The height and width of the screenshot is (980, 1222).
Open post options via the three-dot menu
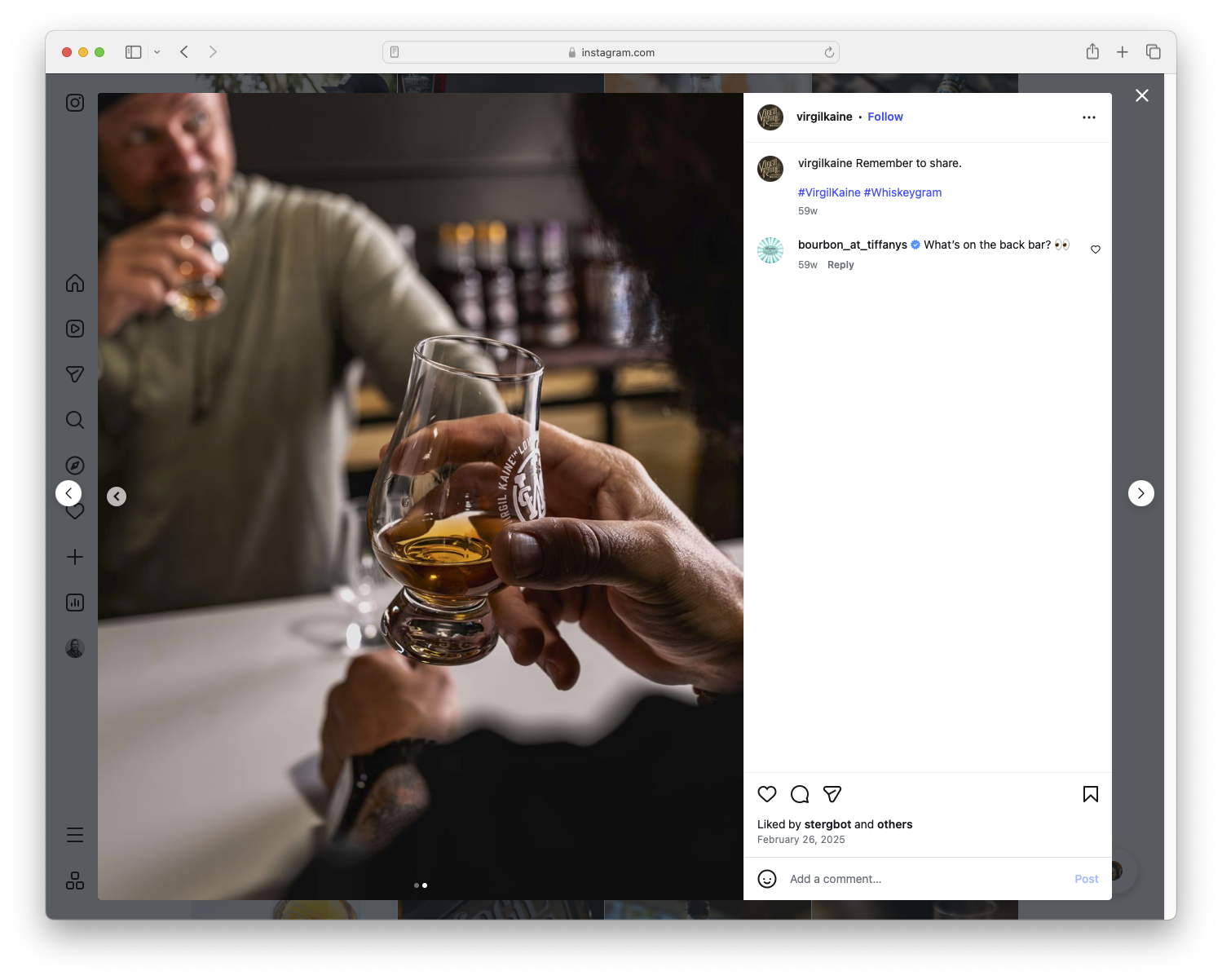click(x=1089, y=117)
